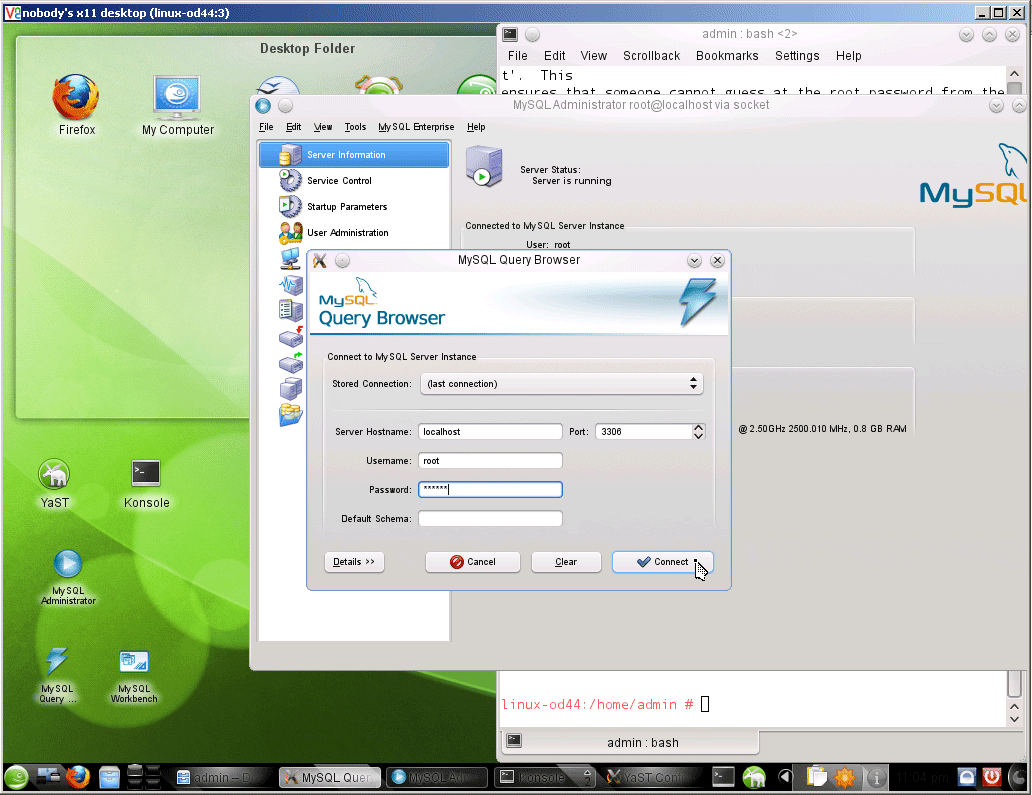Click the Restore sidebar icon with green arrow

pyautogui.click(x=290, y=363)
